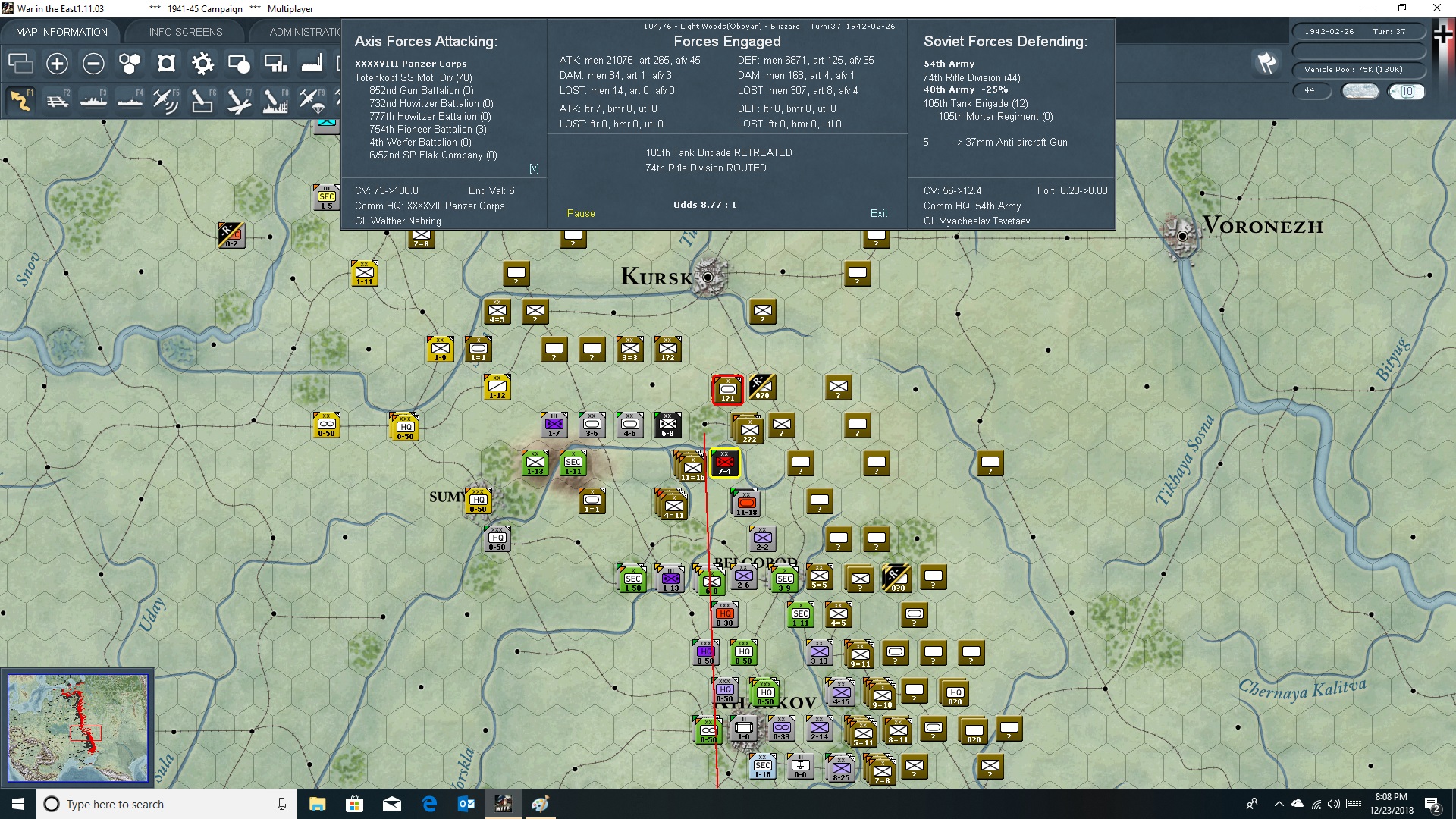1456x819 pixels.
Task: Click the 74th Rifle Division entry
Action: coord(971,77)
